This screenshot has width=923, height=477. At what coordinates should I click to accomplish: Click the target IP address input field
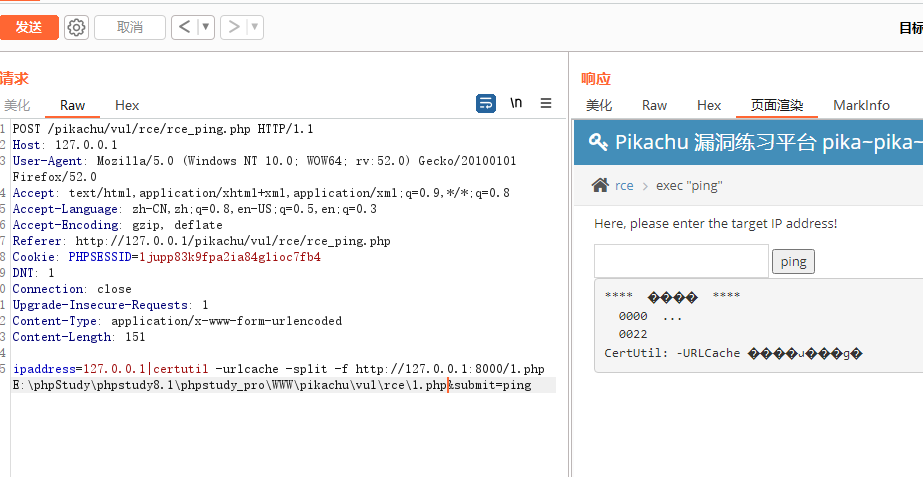pos(681,261)
